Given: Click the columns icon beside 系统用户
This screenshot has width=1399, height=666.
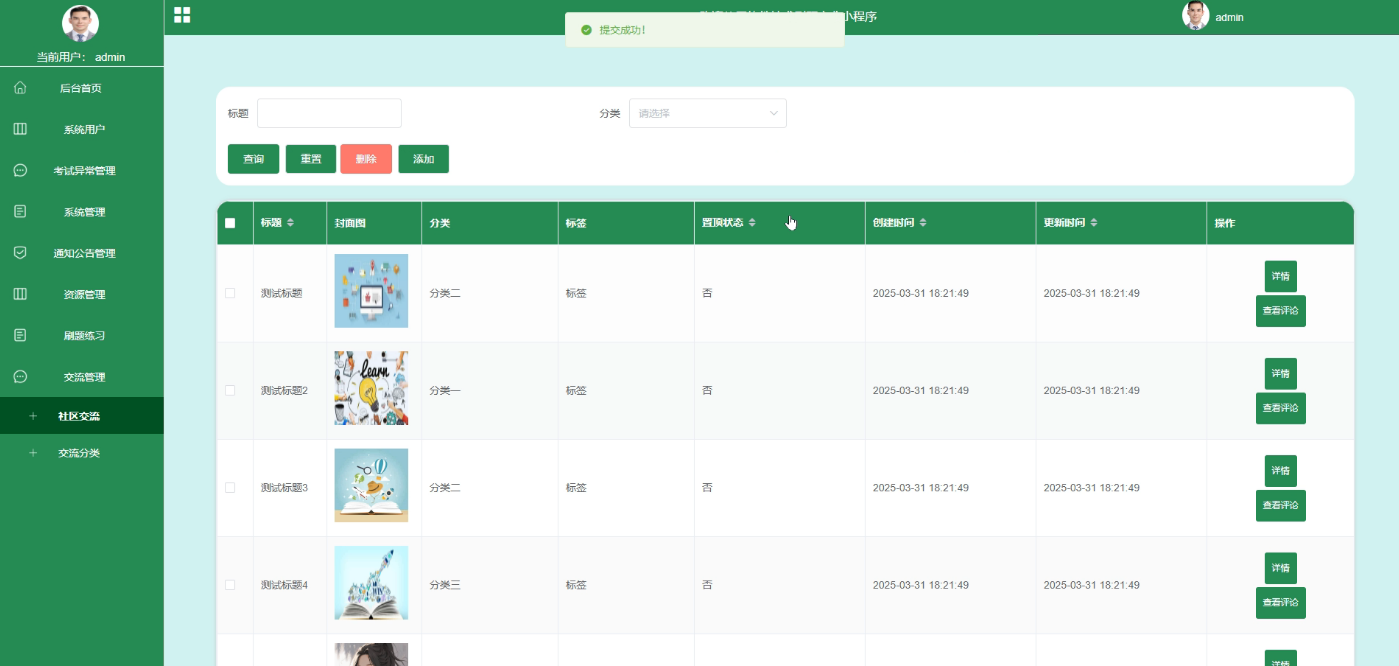Looking at the screenshot, I should [x=20, y=129].
